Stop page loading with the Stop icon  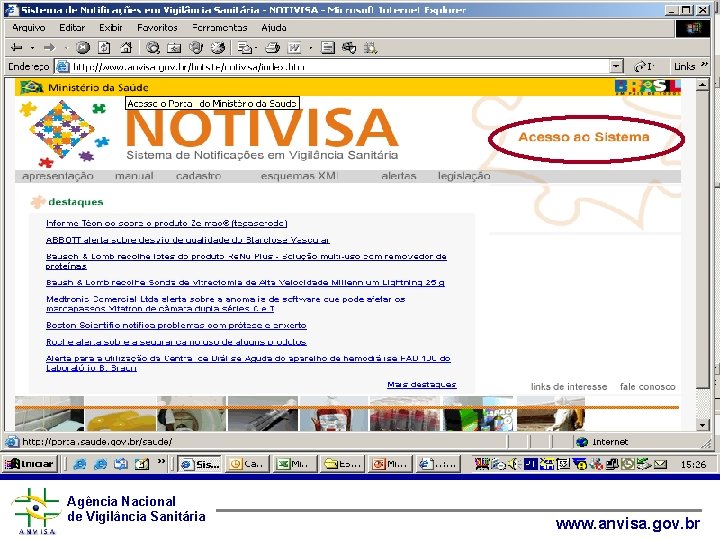click(83, 47)
